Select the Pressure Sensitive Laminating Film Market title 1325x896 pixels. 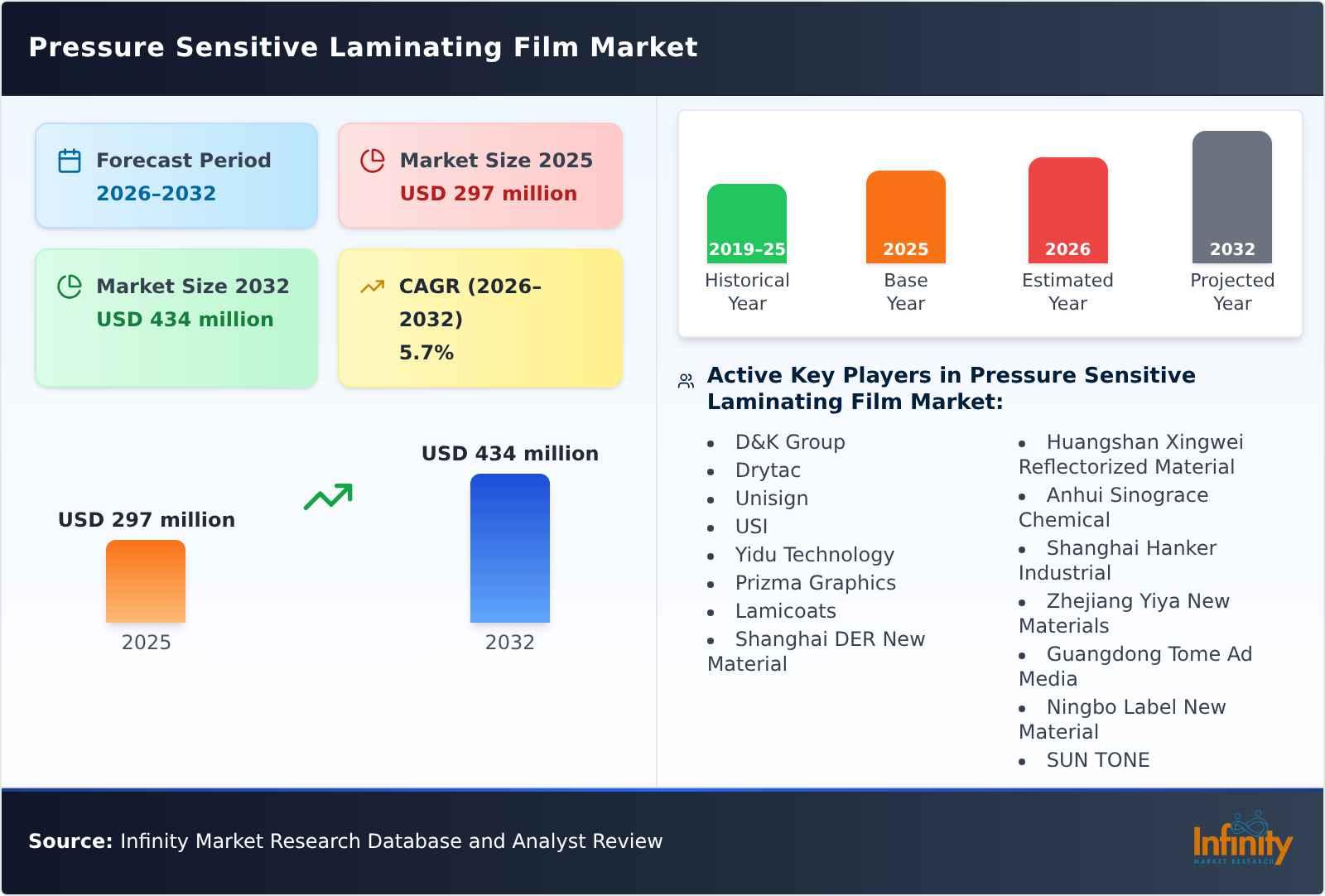(363, 47)
